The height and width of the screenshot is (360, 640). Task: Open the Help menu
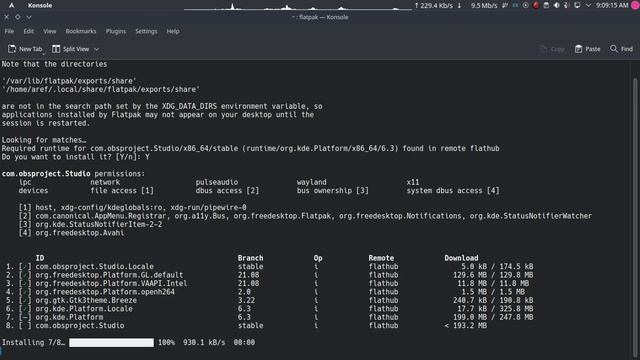pos(173,31)
